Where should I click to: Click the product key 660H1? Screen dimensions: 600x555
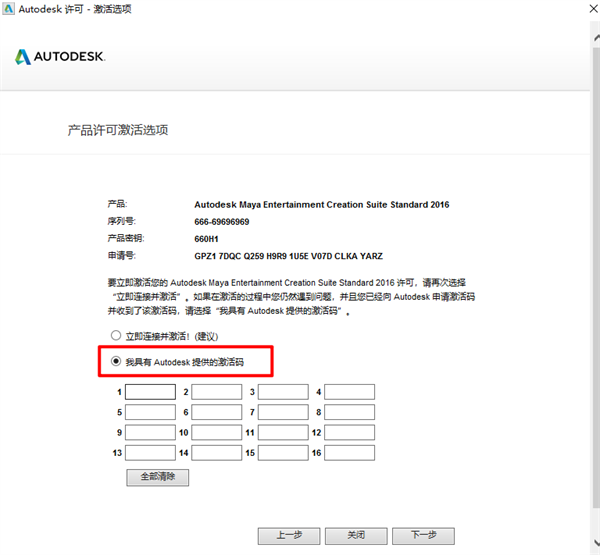point(206,239)
